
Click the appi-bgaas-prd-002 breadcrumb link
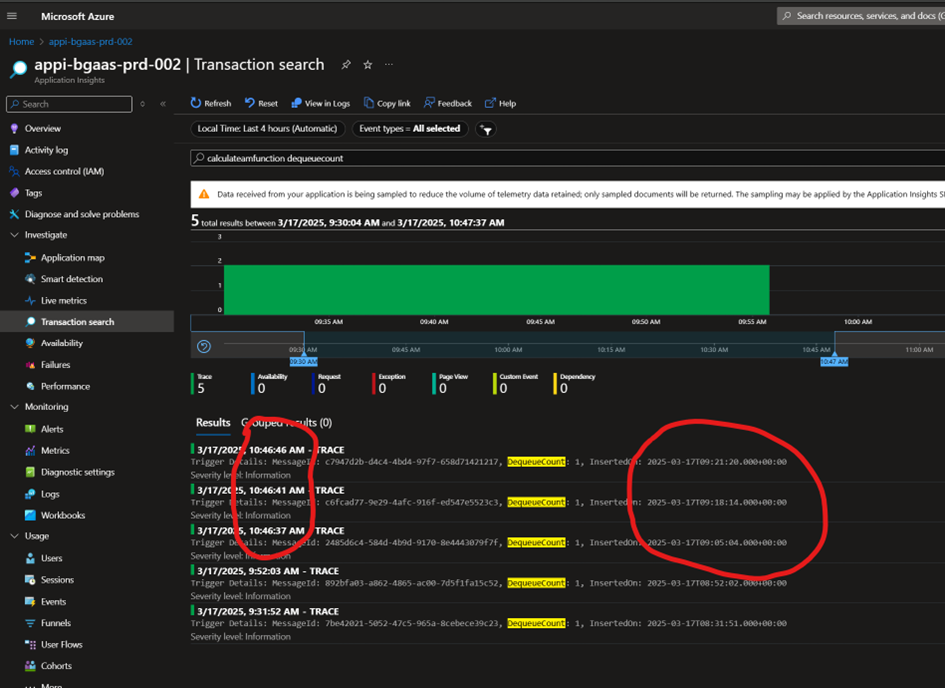[90, 42]
